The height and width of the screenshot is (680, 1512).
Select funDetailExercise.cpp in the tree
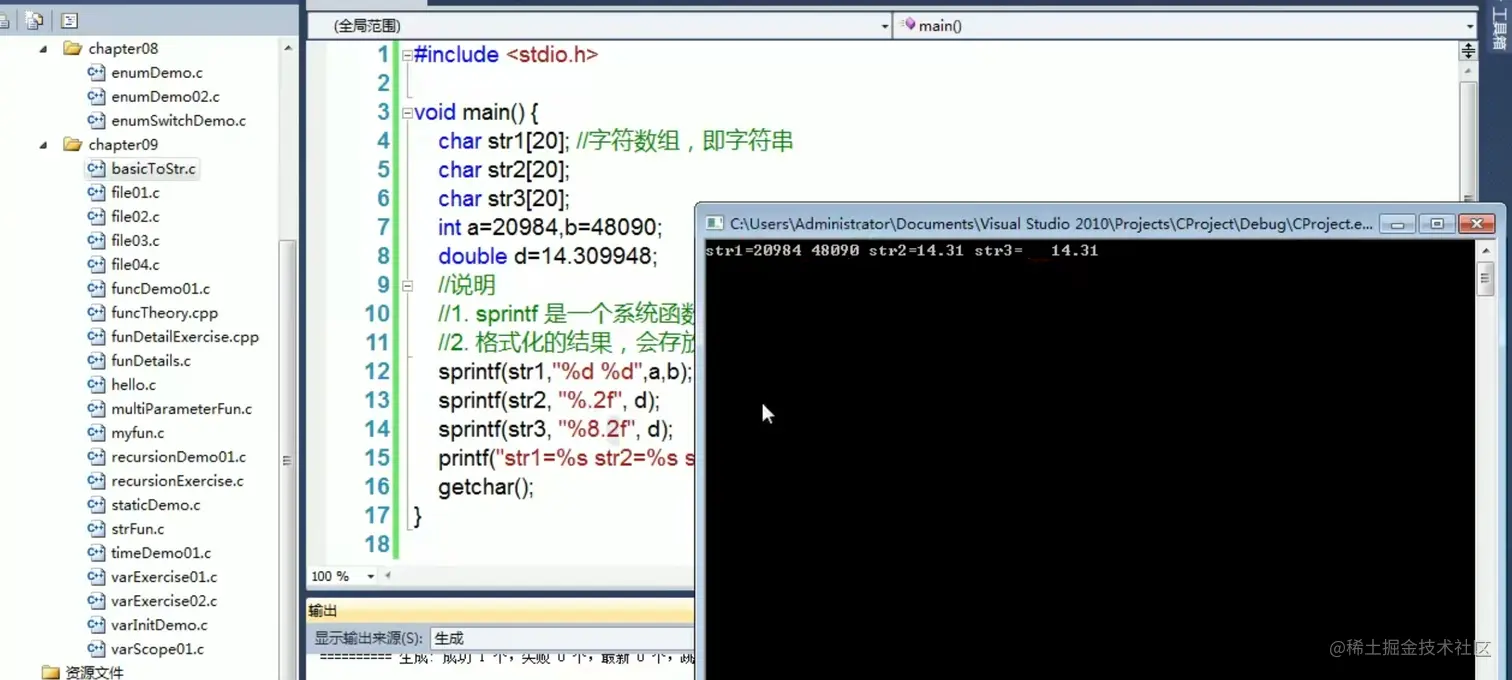pyautogui.click(x=185, y=336)
